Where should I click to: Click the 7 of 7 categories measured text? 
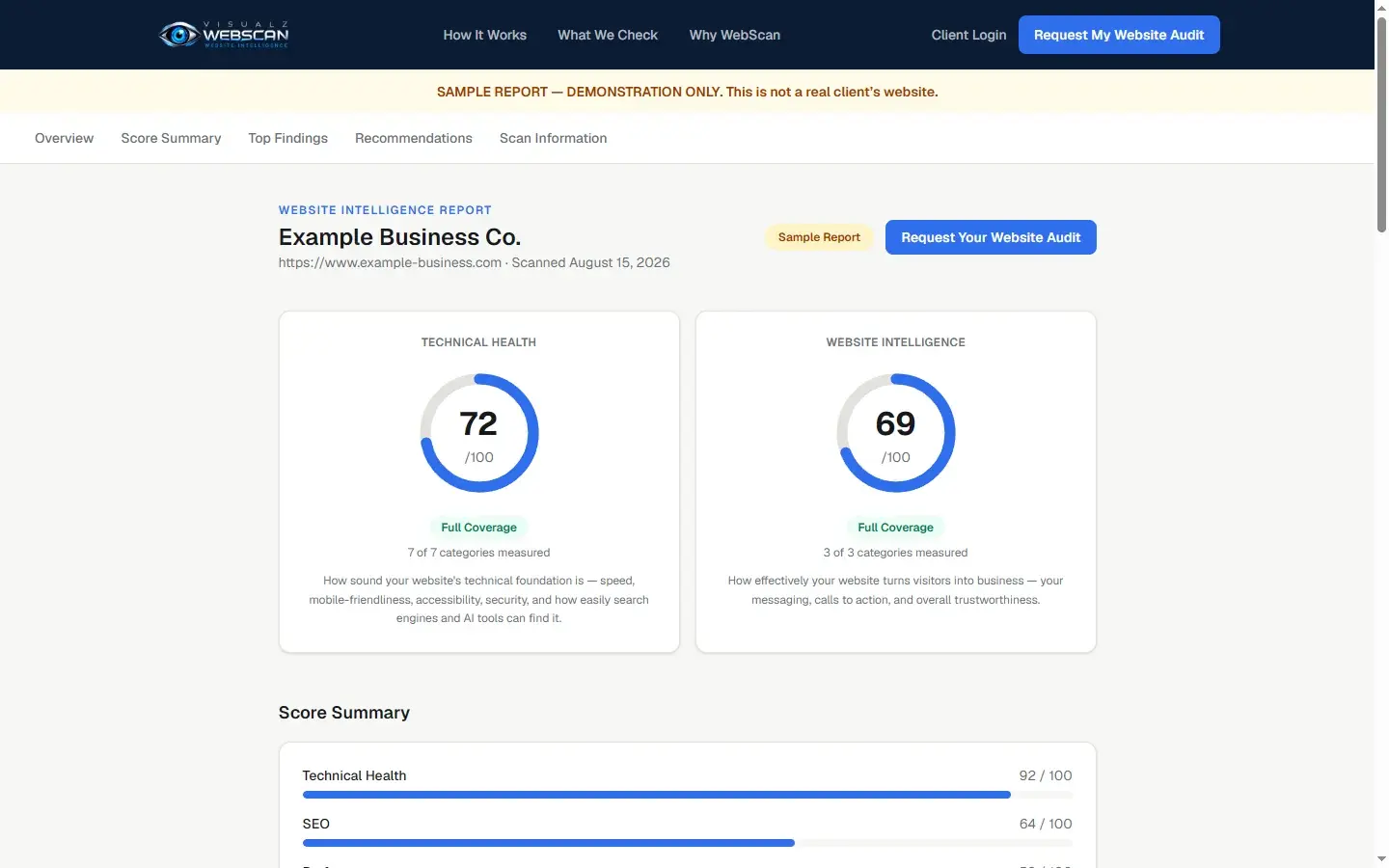tap(479, 553)
